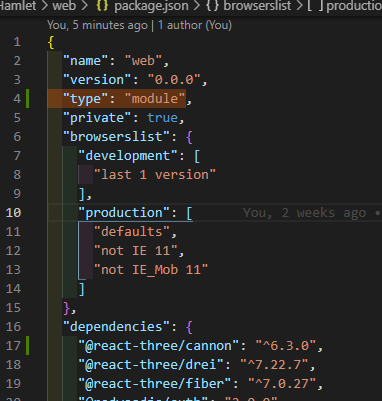Click the "last 1 version" string
The image size is (382, 401).
155,175
